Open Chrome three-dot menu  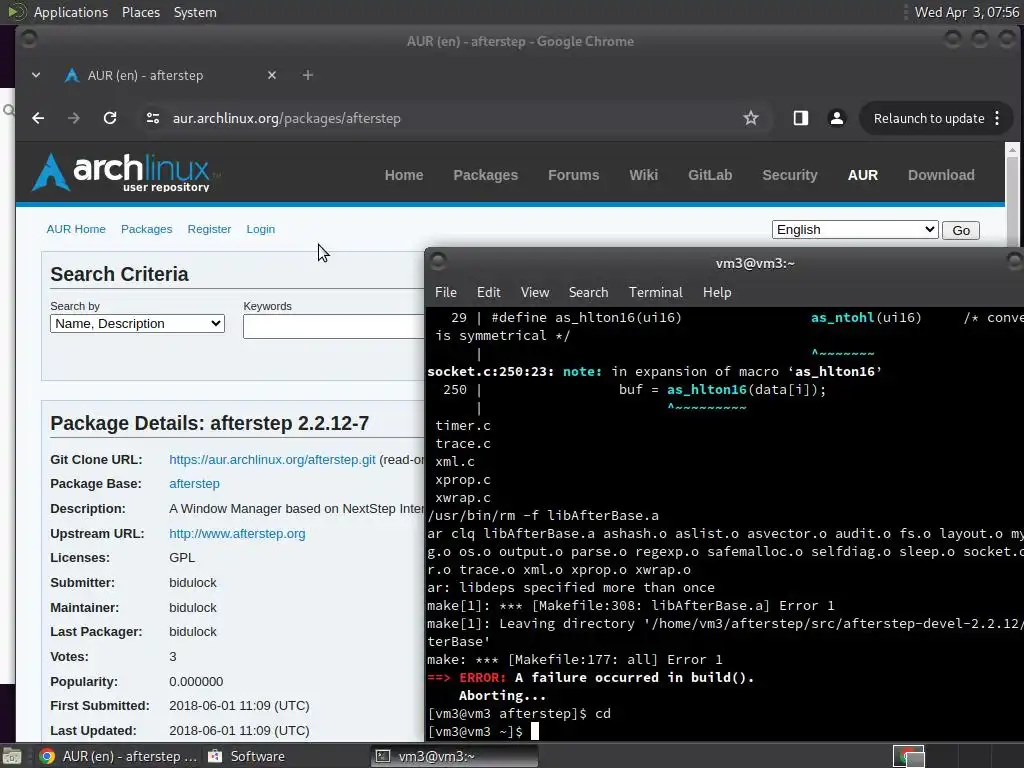997,118
